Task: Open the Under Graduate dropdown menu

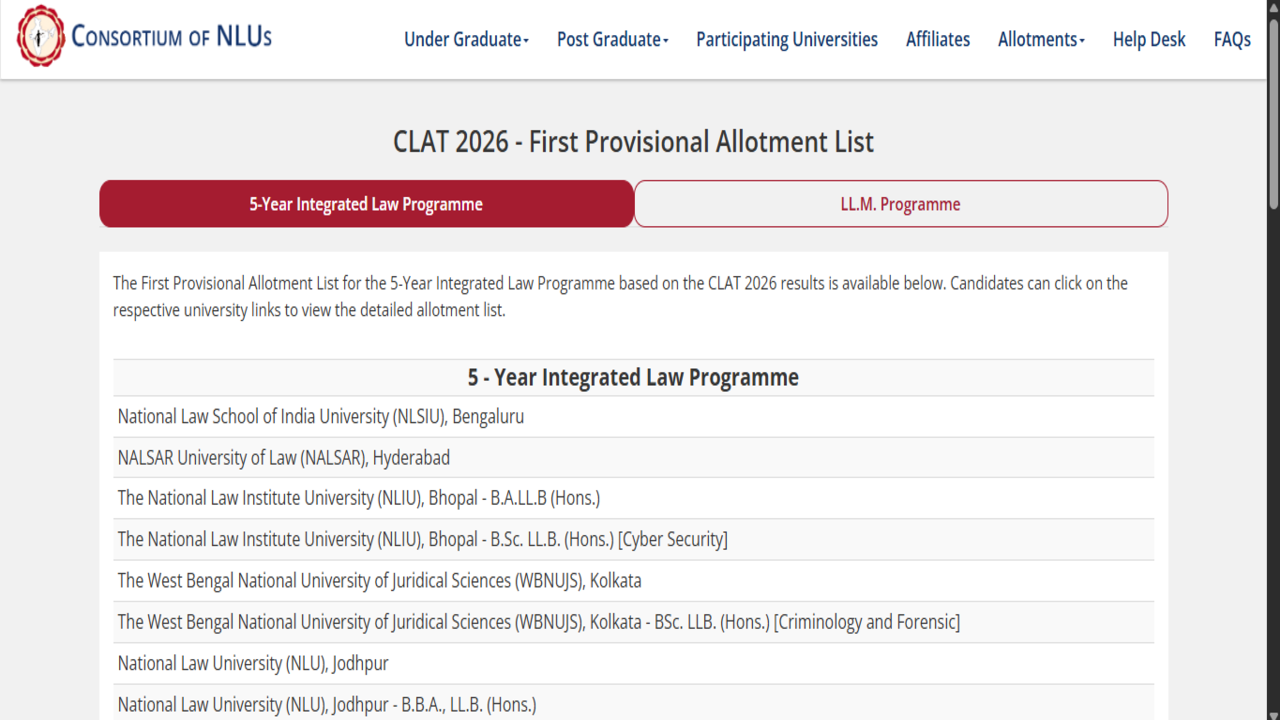Action: pos(466,39)
